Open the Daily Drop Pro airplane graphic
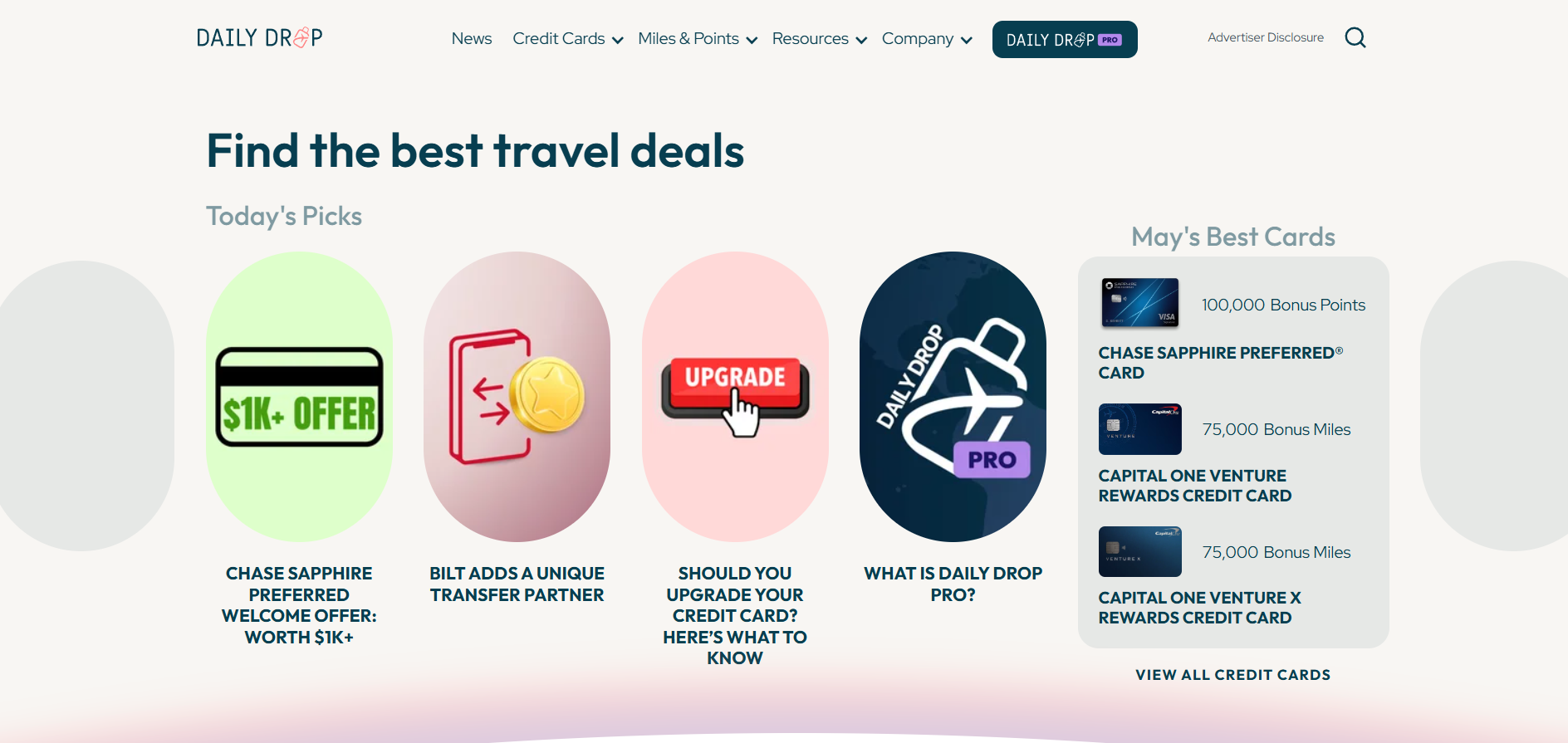 tap(953, 397)
